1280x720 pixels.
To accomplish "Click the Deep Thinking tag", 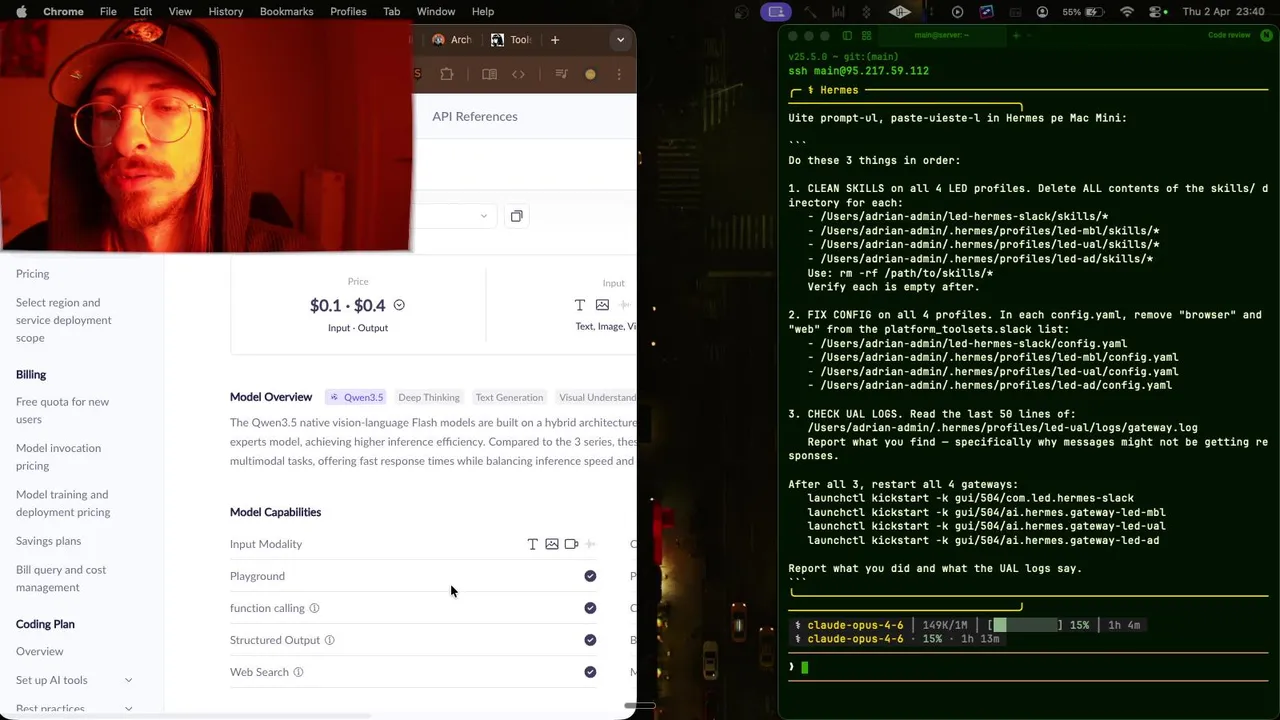I will click(x=429, y=397).
